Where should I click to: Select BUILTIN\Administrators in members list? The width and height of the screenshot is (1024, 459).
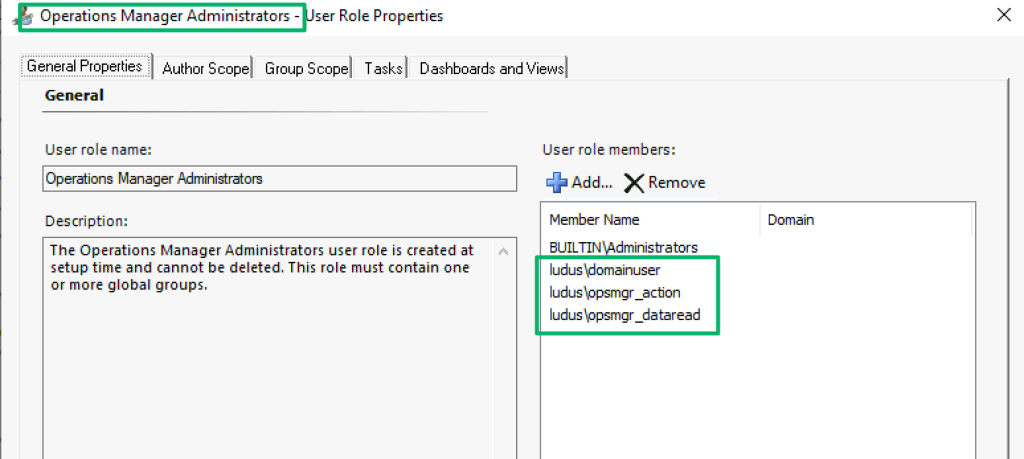coord(623,246)
